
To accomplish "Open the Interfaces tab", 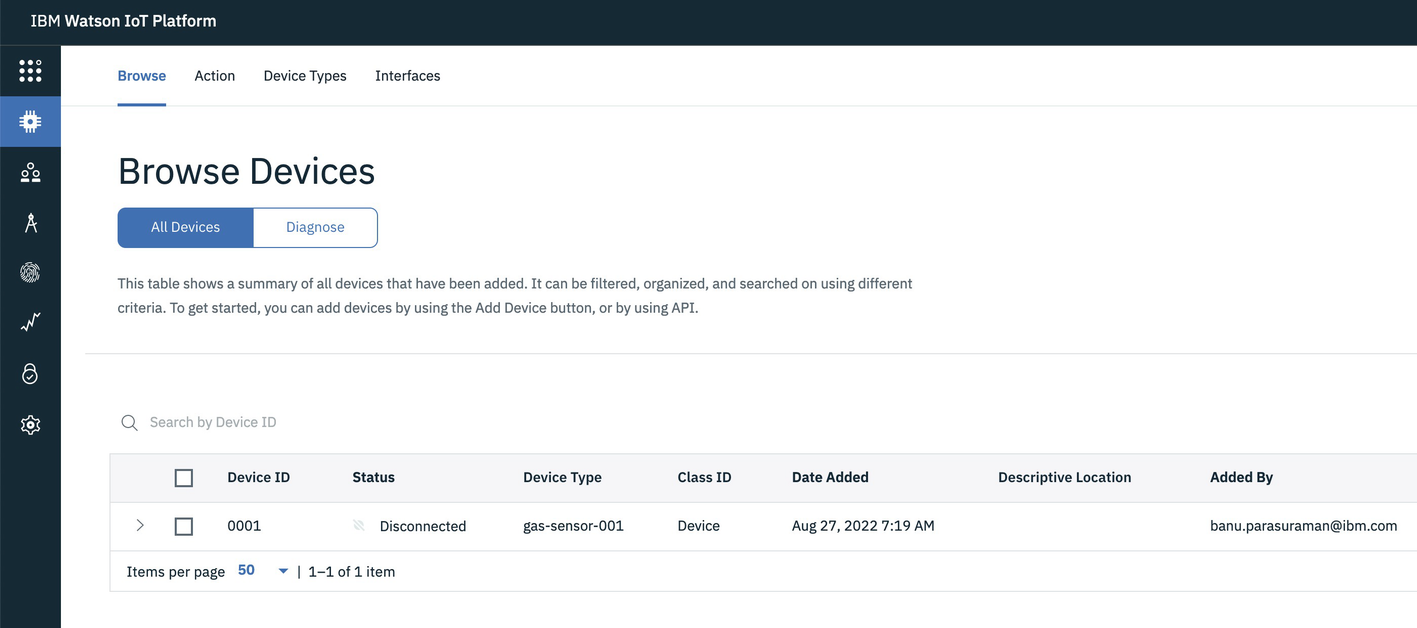I will 407,76.
